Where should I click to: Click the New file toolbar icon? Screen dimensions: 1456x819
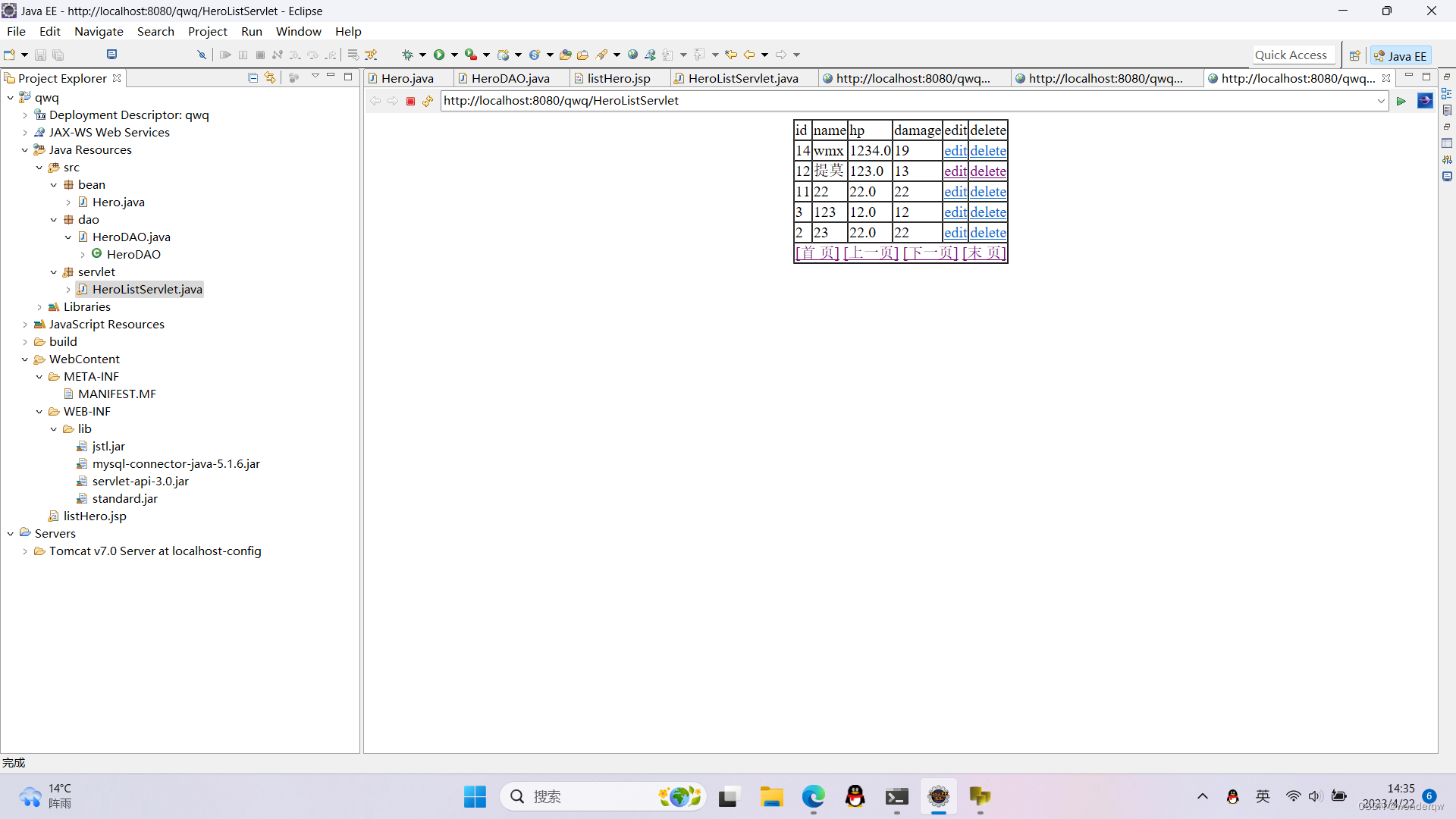10,55
